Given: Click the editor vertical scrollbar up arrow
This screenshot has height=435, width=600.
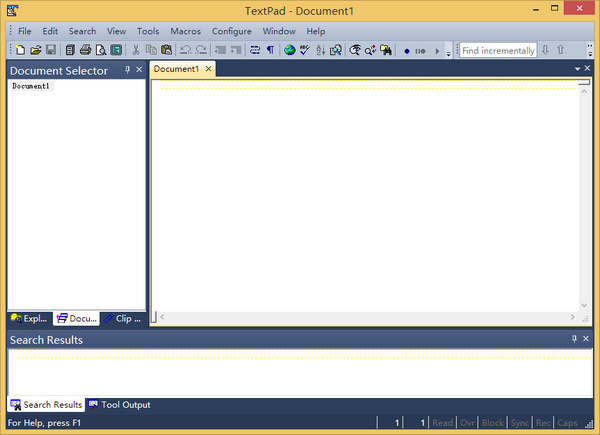Looking at the screenshot, I should [x=584, y=91].
